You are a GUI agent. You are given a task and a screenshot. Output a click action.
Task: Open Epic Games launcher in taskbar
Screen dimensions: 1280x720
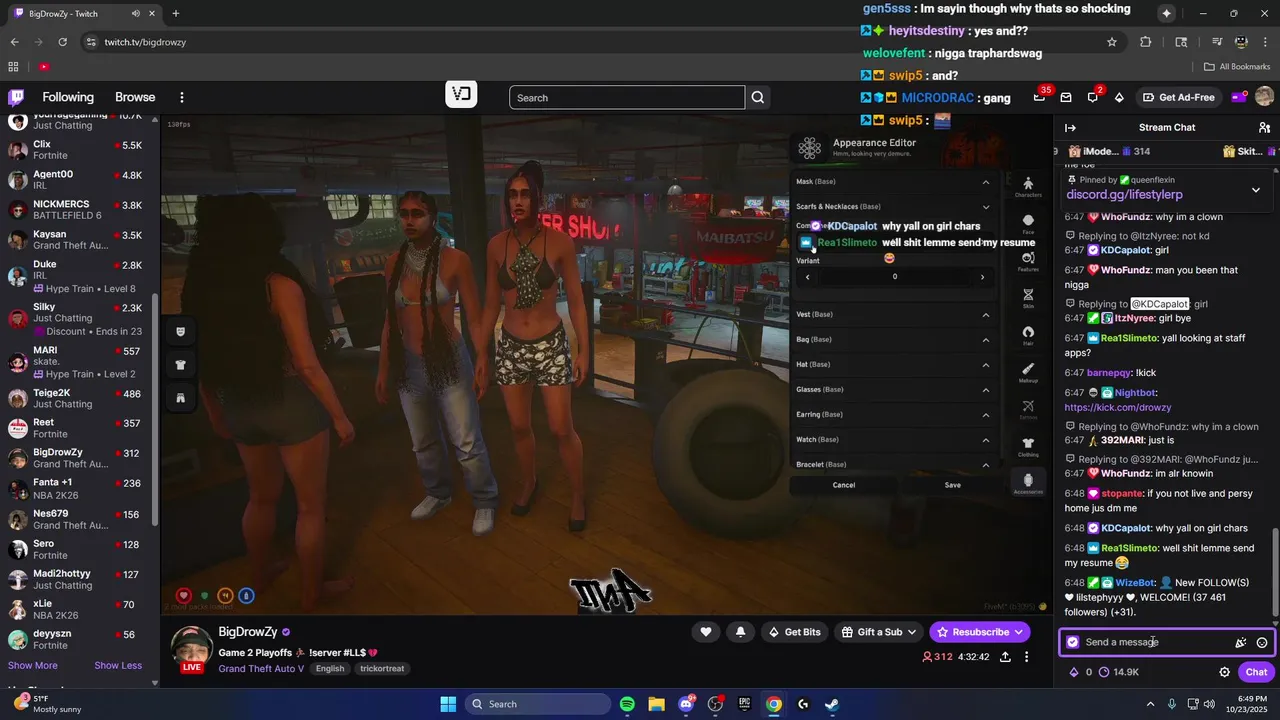point(744,704)
